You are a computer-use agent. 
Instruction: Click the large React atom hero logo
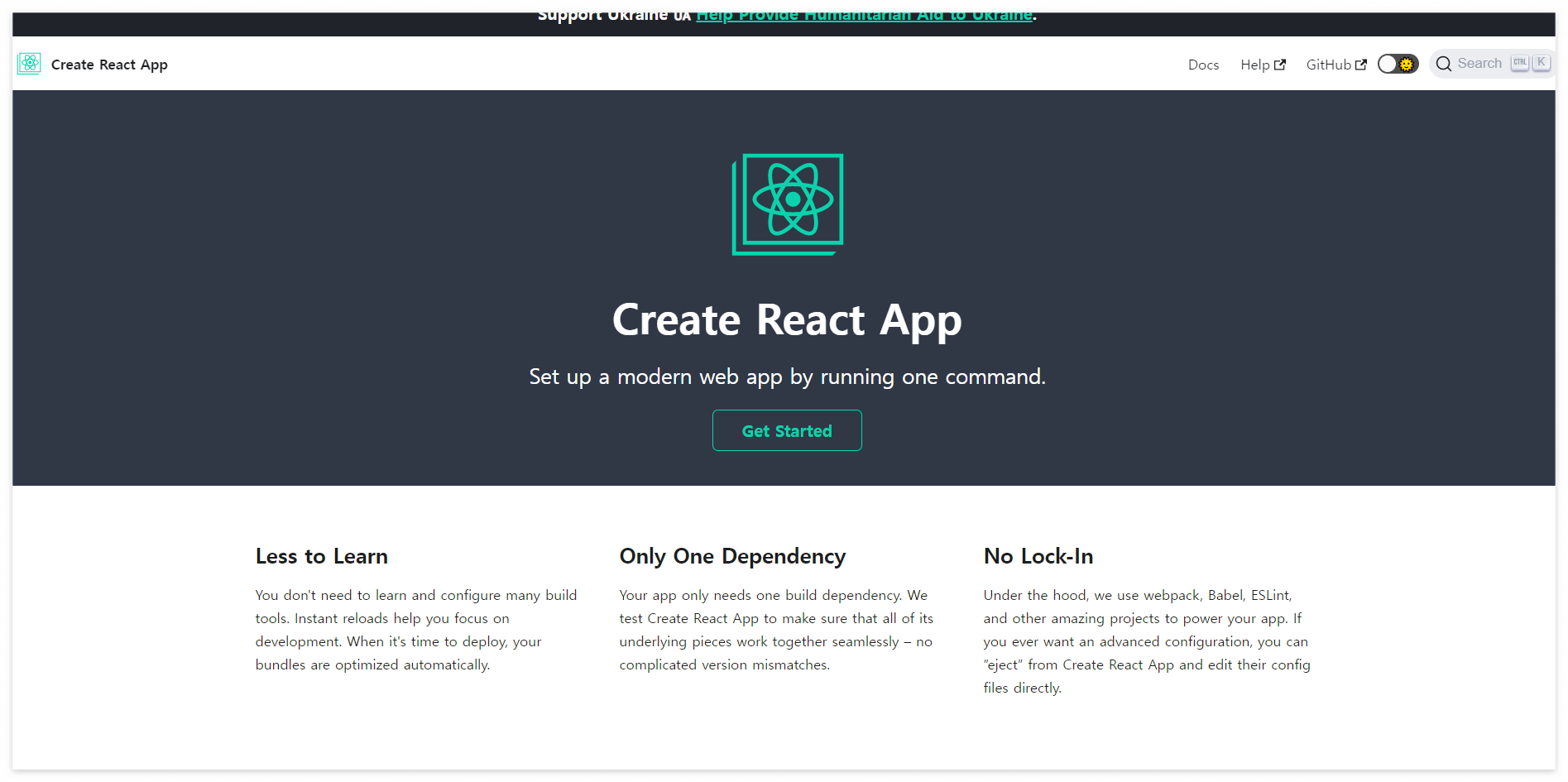788,204
